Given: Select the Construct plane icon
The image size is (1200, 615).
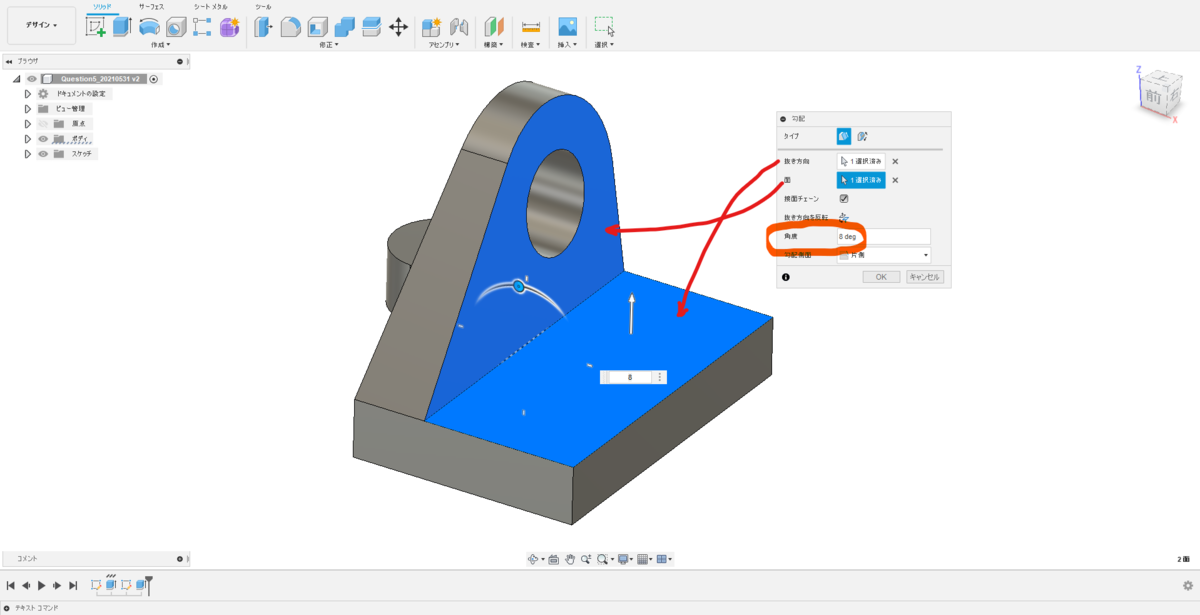Looking at the screenshot, I should pos(494,27).
